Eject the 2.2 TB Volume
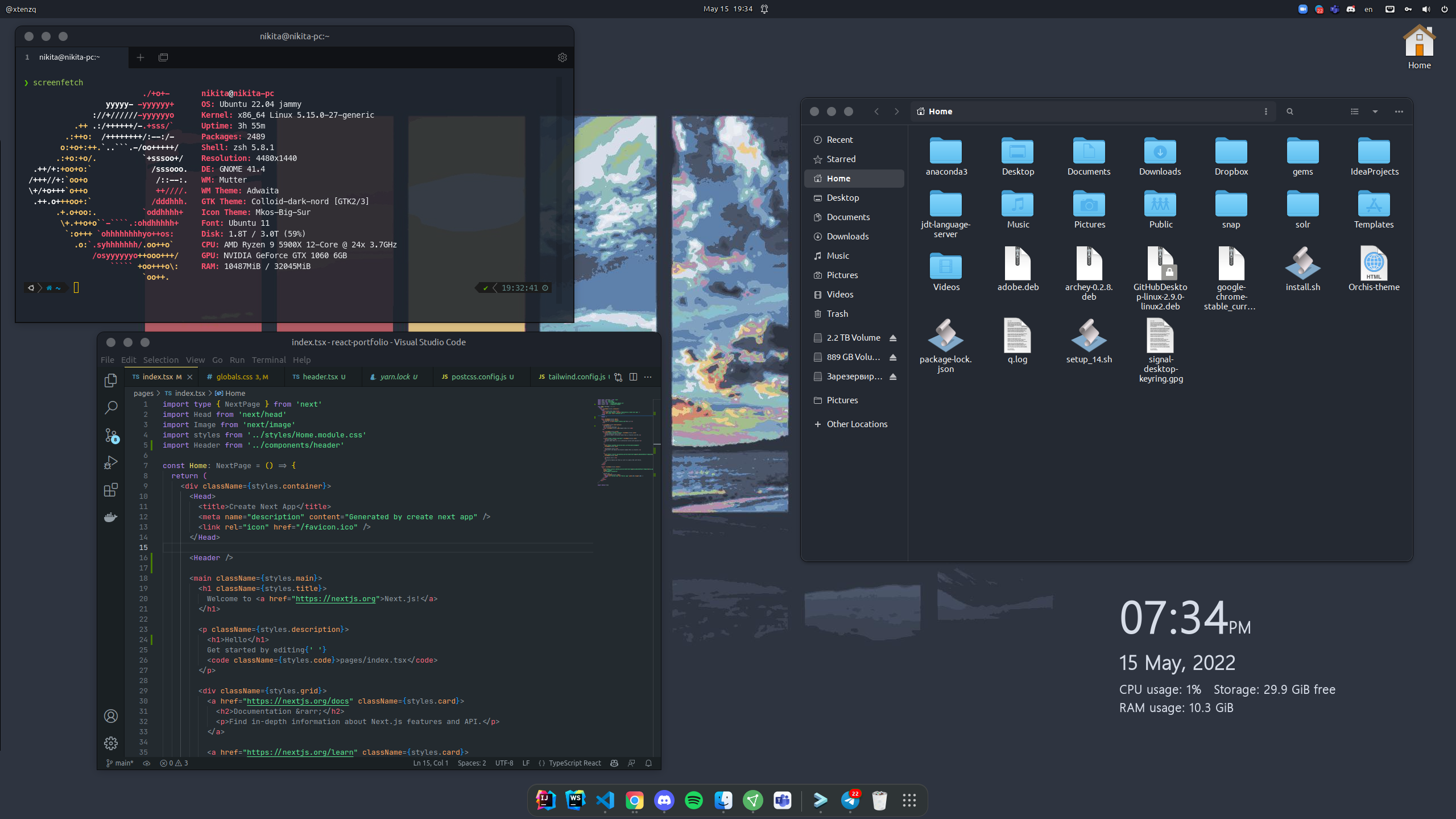 (893, 338)
